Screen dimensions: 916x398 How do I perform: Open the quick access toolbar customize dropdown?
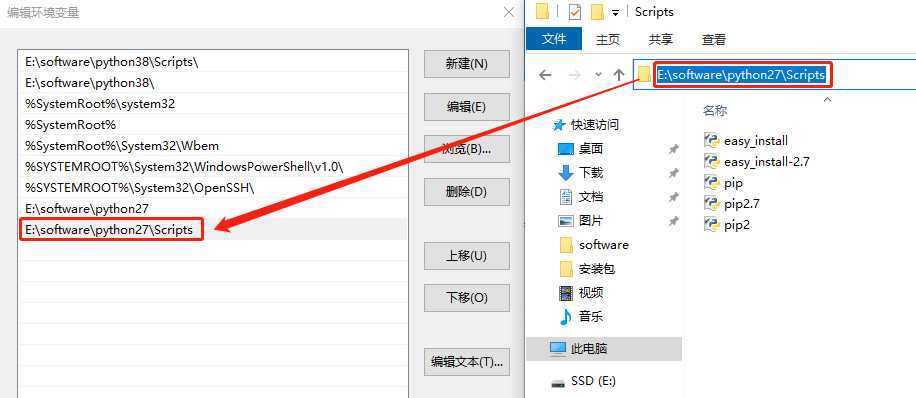(x=615, y=12)
